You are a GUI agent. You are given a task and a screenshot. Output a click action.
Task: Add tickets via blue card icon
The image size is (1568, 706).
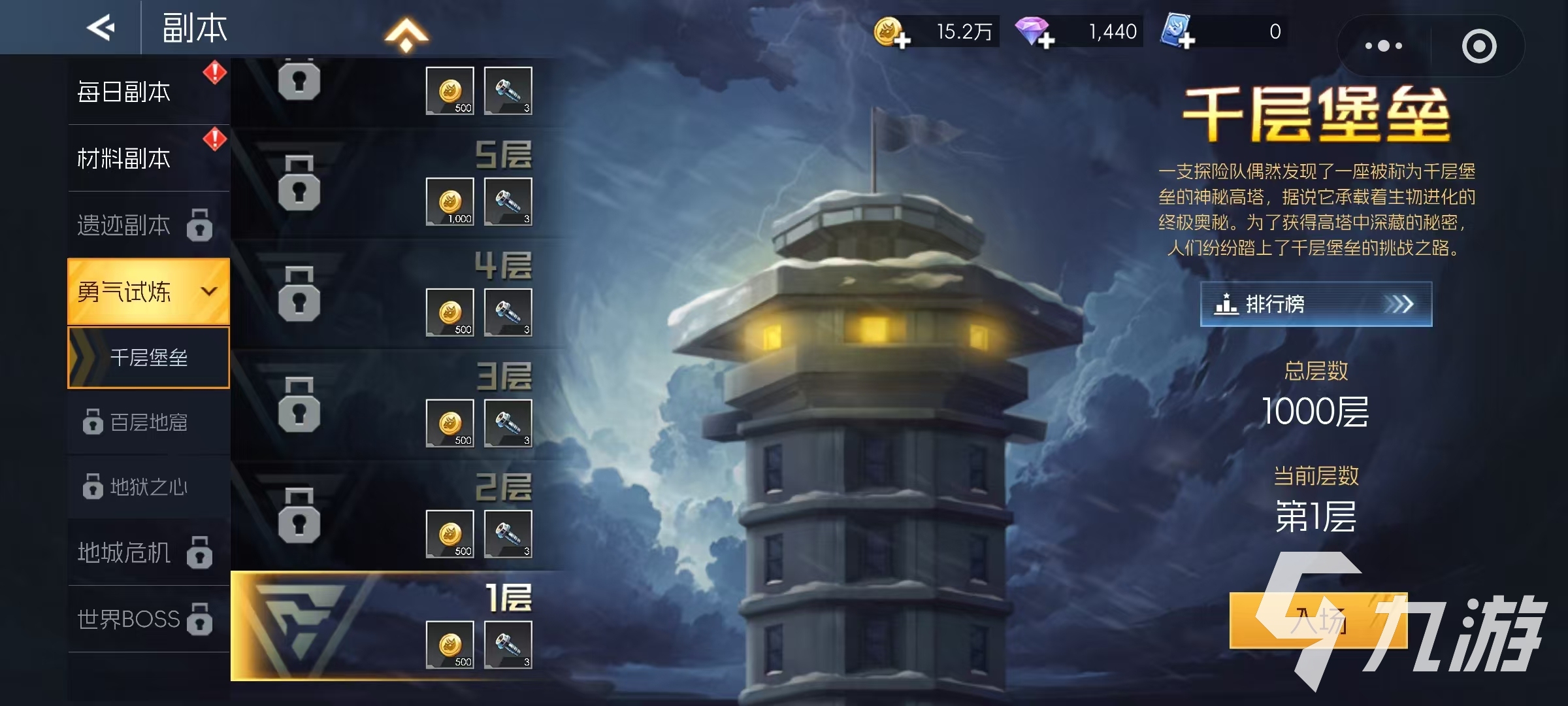(1177, 31)
